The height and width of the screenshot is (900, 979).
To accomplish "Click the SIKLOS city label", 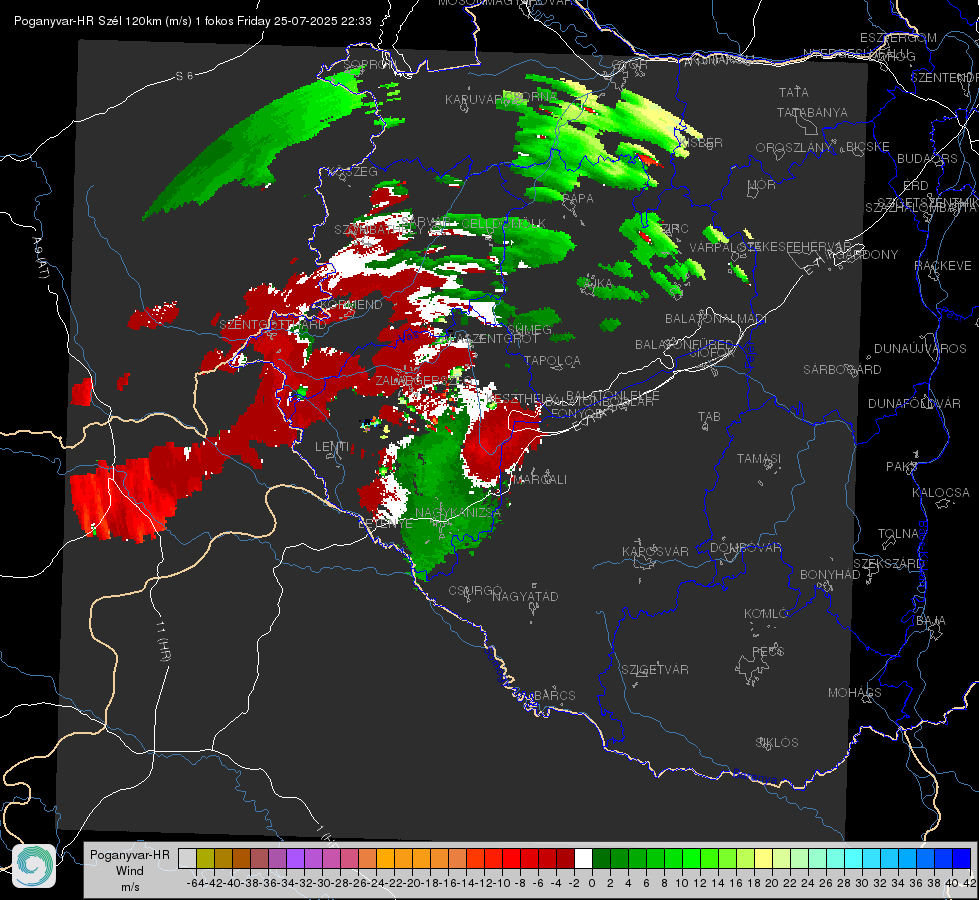I will point(777,743).
